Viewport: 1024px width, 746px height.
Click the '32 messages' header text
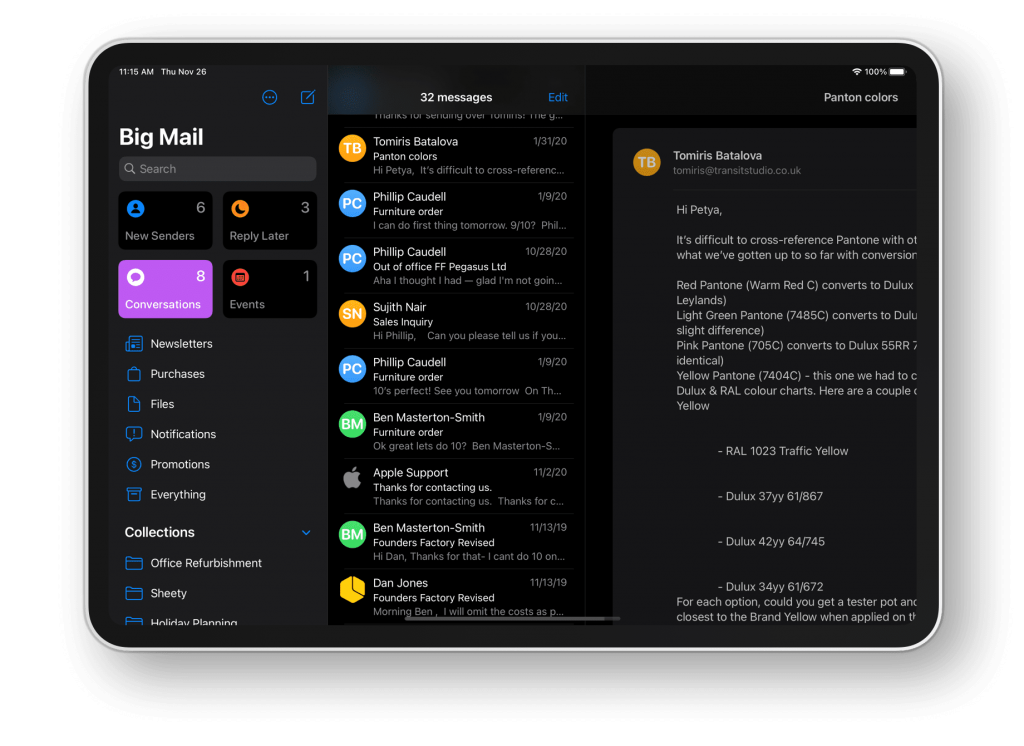456,97
